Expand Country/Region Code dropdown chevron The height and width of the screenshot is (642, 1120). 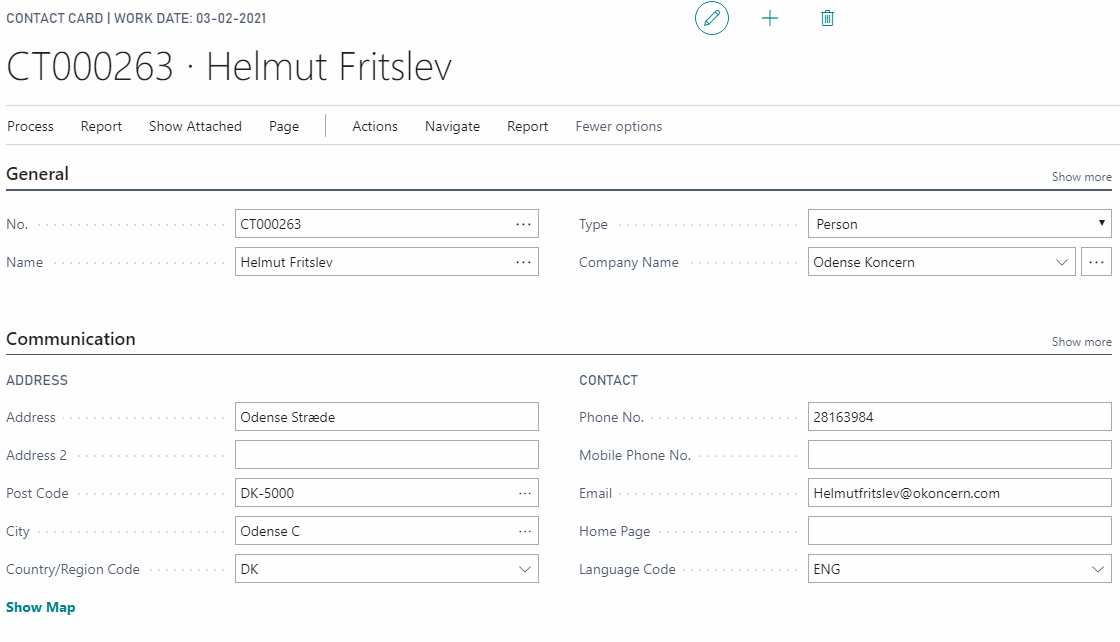[525, 569]
